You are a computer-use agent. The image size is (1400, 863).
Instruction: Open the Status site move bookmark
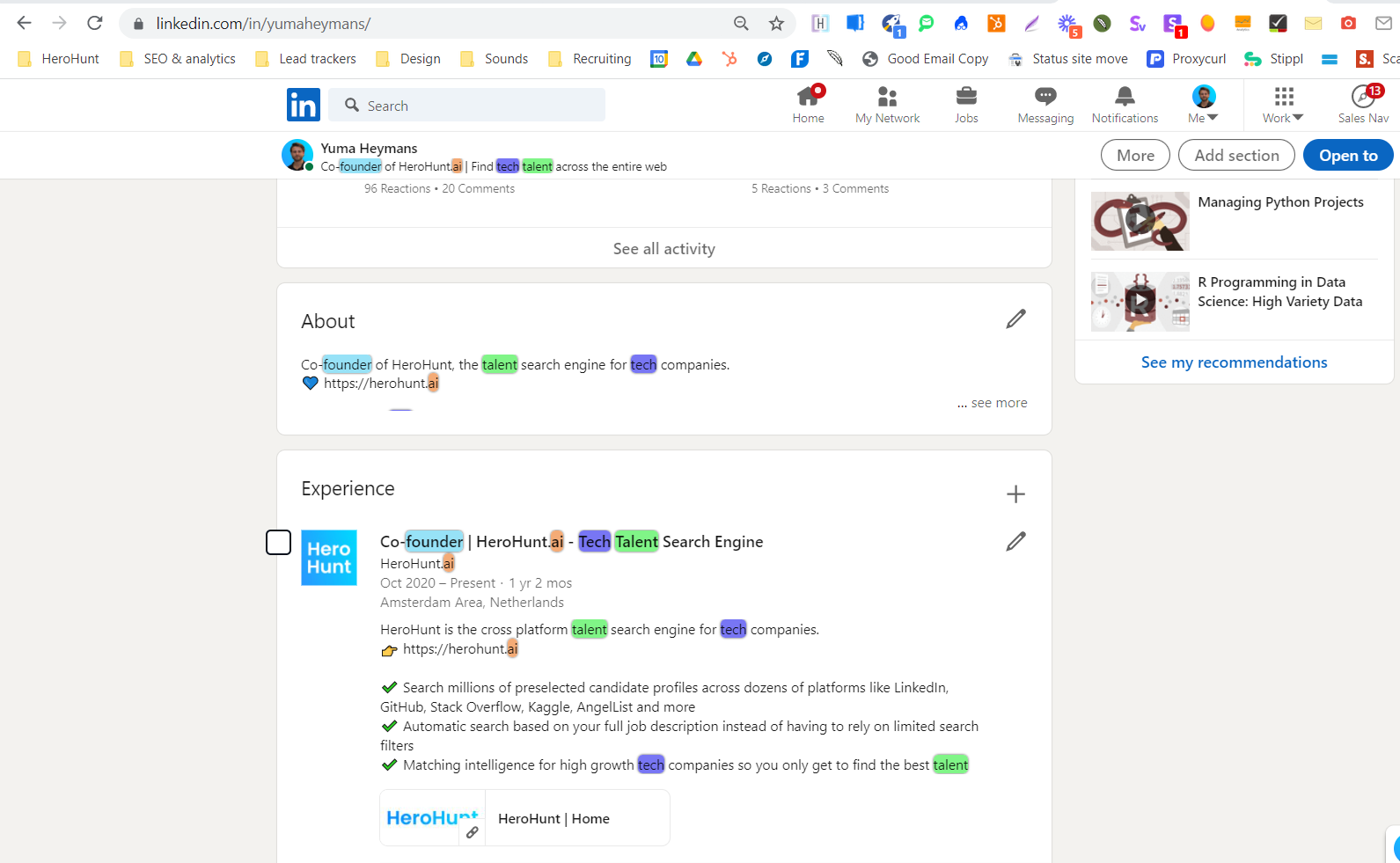point(1067,59)
